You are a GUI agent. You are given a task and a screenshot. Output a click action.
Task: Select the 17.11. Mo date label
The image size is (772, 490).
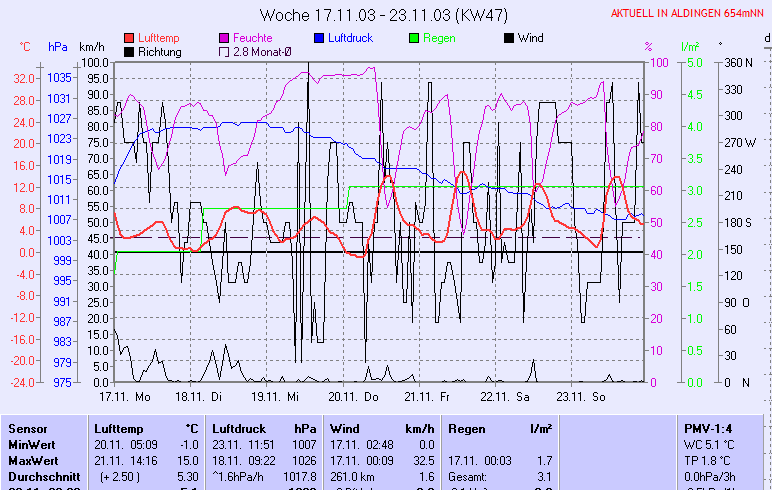pos(125,396)
